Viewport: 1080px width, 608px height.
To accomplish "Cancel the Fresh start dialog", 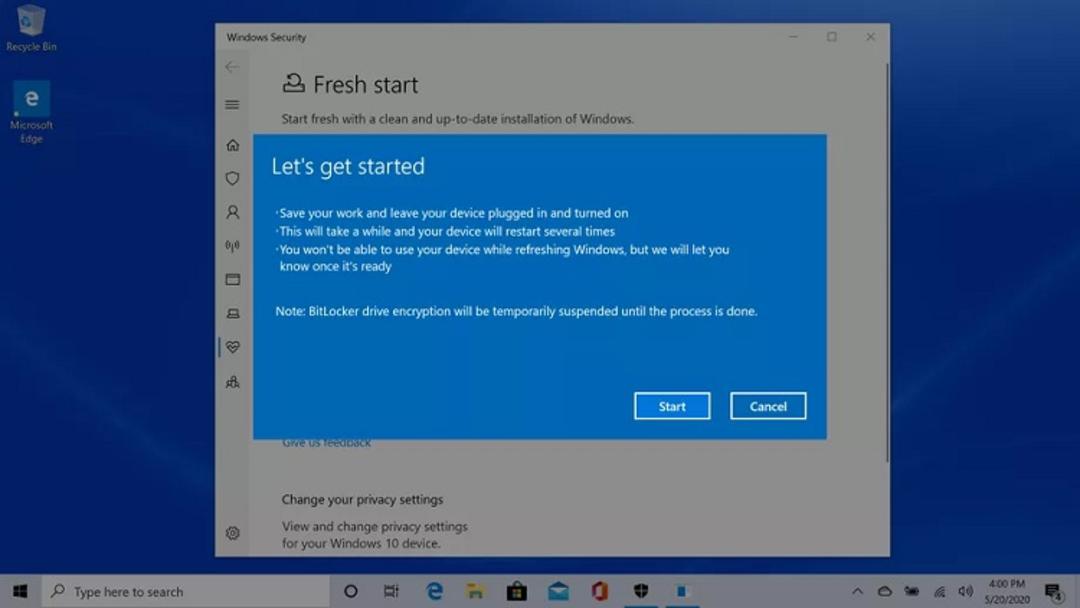I will click(x=768, y=406).
